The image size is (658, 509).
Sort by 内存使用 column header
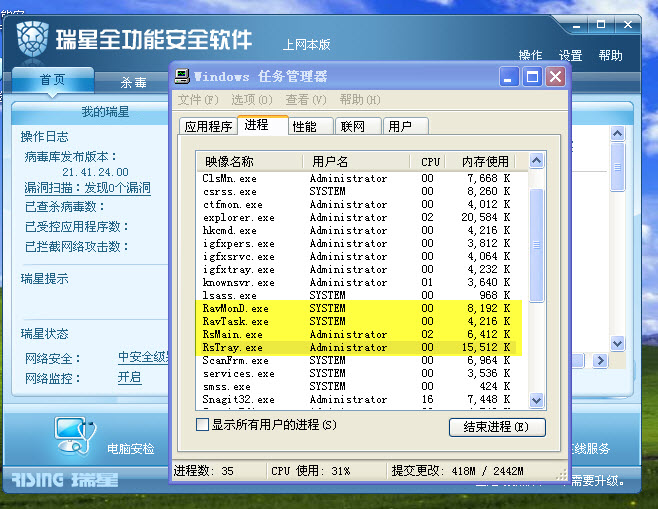coord(481,162)
